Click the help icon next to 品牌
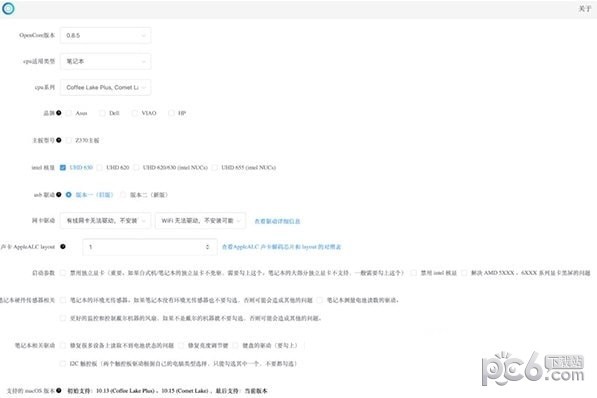The height and width of the screenshot is (398, 597). point(59,113)
